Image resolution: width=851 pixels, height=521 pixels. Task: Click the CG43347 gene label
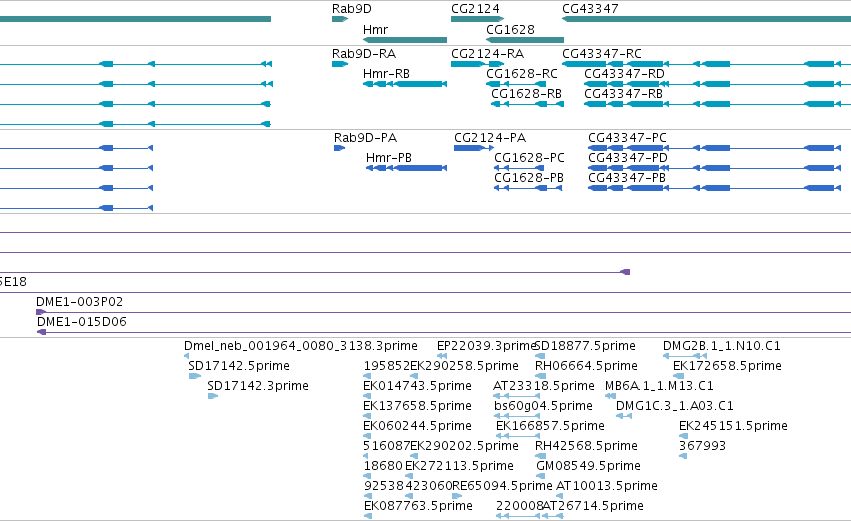tap(590, 9)
